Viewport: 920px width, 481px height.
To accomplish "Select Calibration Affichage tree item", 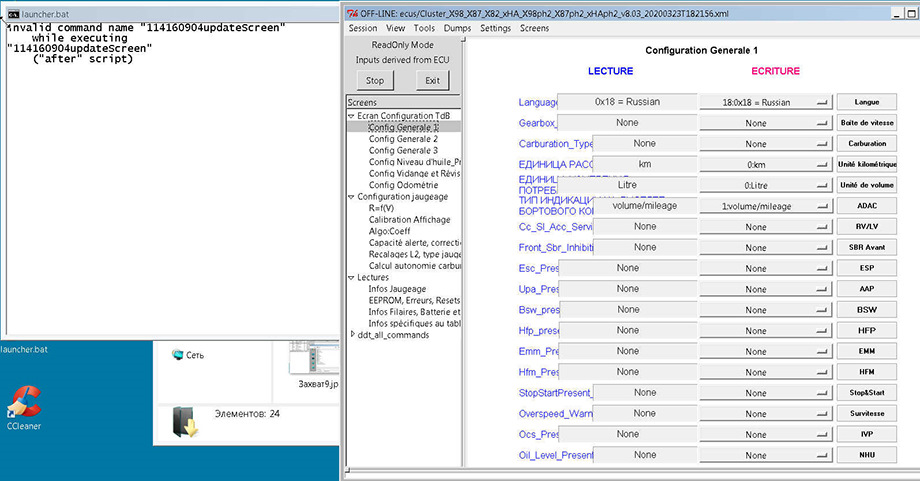I will [410, 220].
